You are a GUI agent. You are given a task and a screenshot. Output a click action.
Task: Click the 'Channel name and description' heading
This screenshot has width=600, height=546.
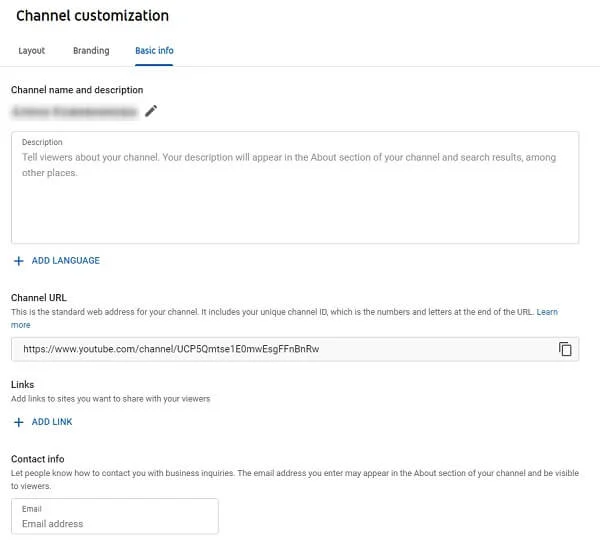77,90
